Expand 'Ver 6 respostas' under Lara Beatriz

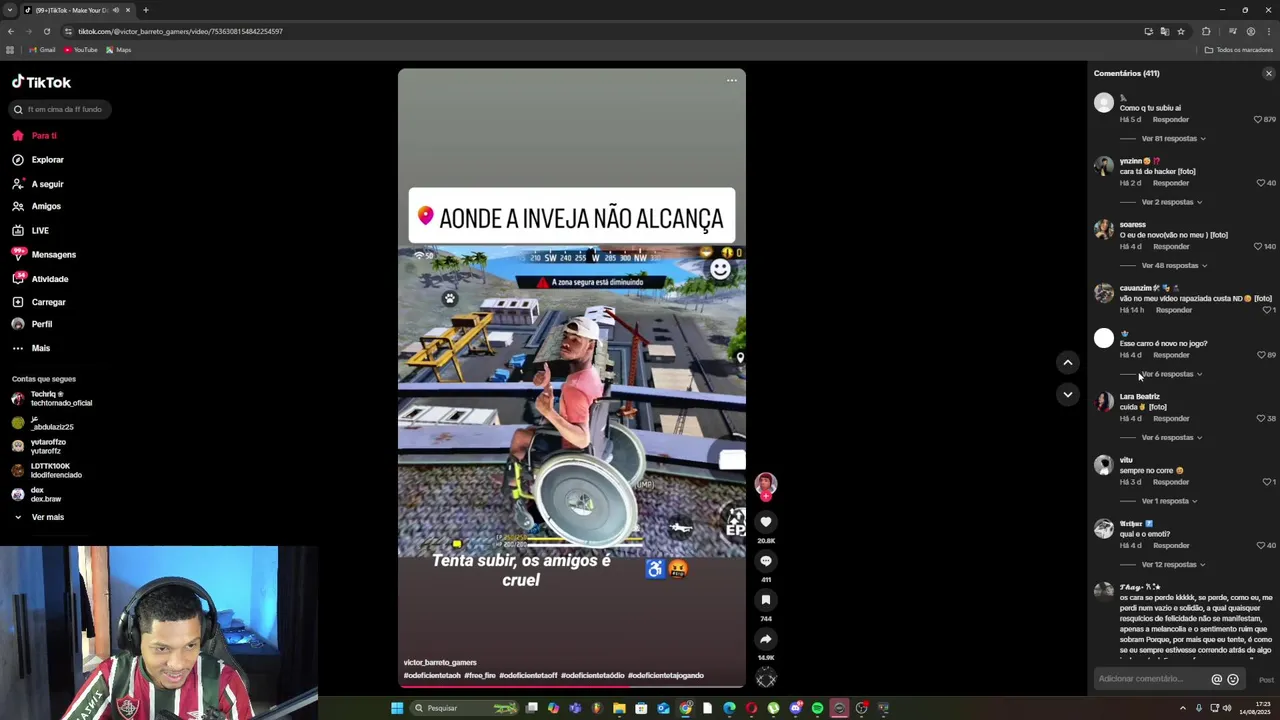tap(1171, 438)
